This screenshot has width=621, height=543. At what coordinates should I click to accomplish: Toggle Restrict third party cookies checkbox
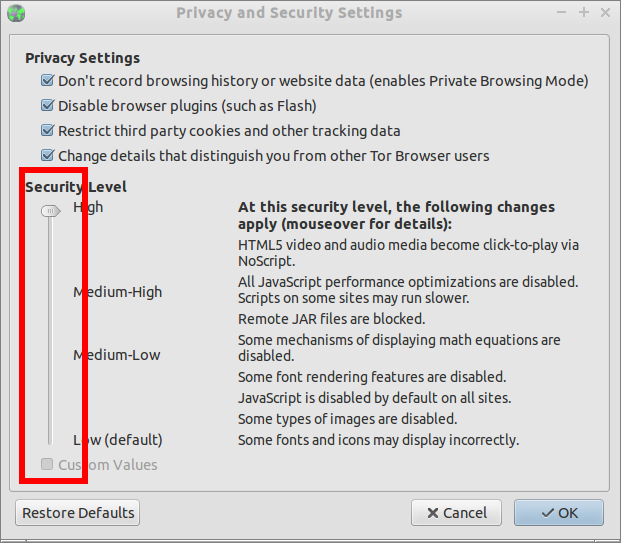tap(47, 131)
